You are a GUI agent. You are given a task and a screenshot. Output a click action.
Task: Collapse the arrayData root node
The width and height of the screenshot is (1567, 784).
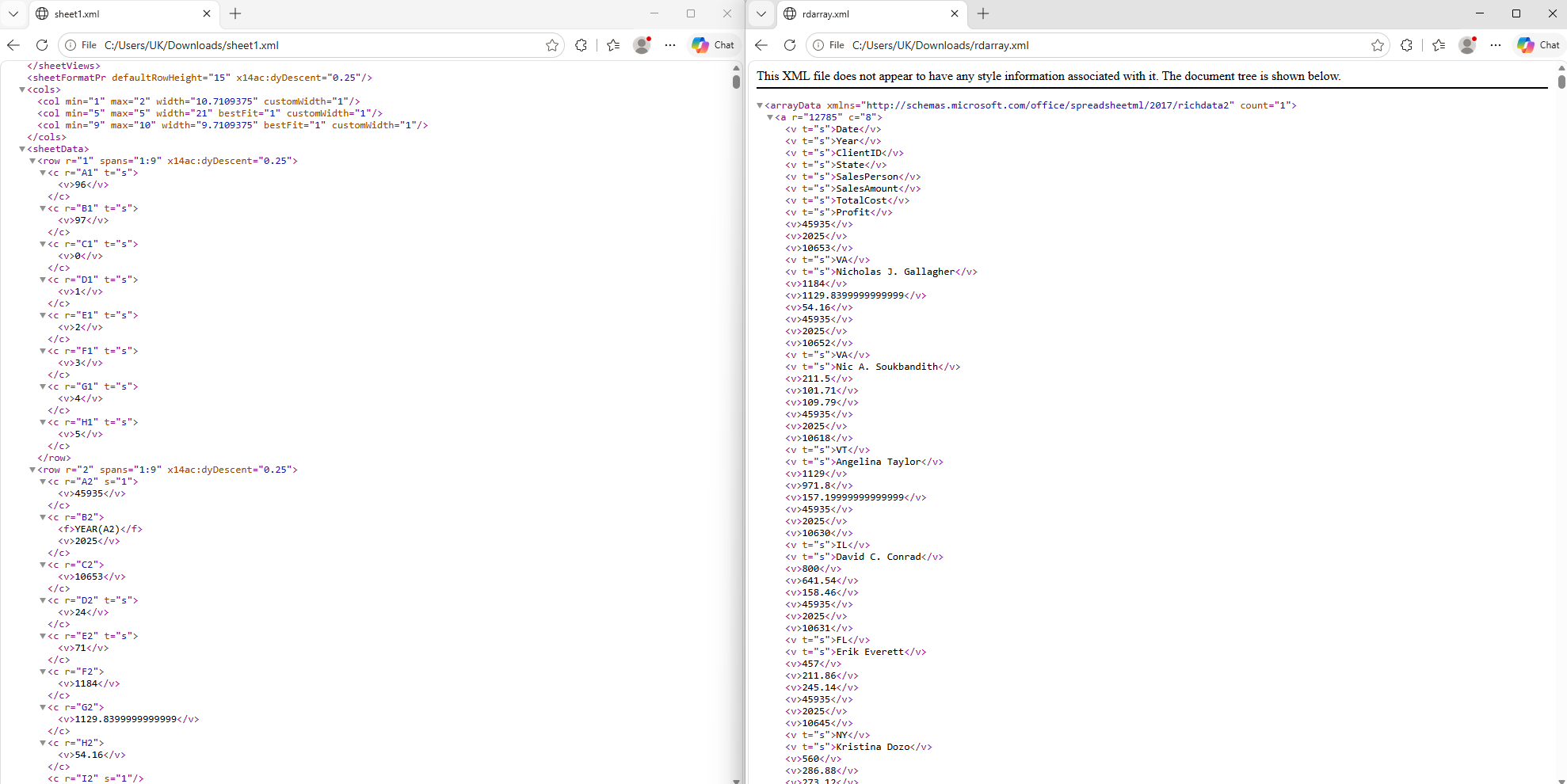click(x=760, y=105)
